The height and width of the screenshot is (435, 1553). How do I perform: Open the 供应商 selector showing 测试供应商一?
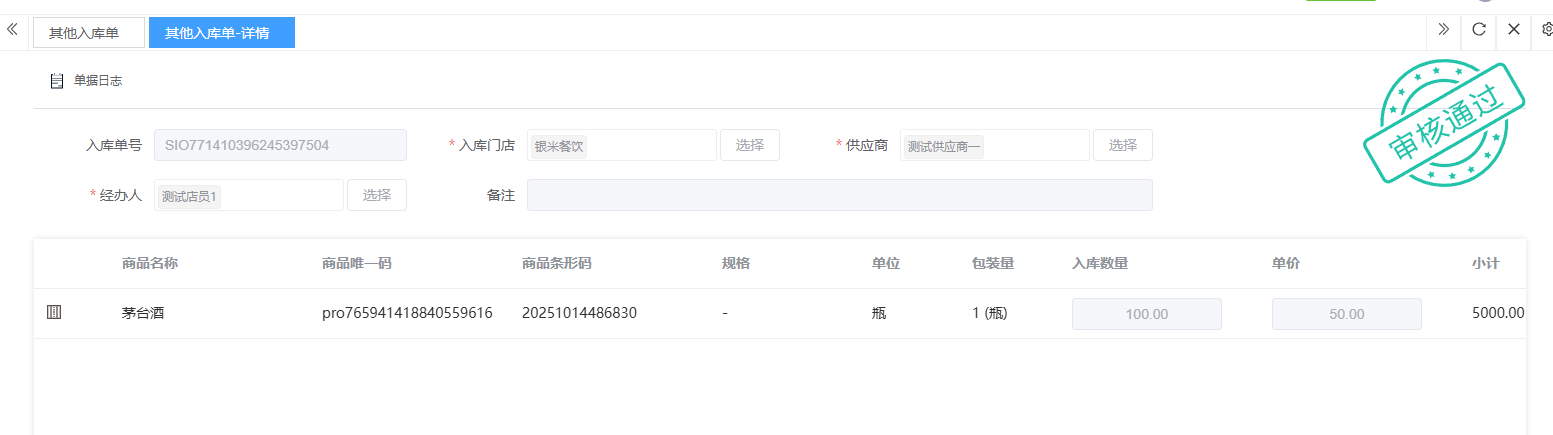(994, 145)
